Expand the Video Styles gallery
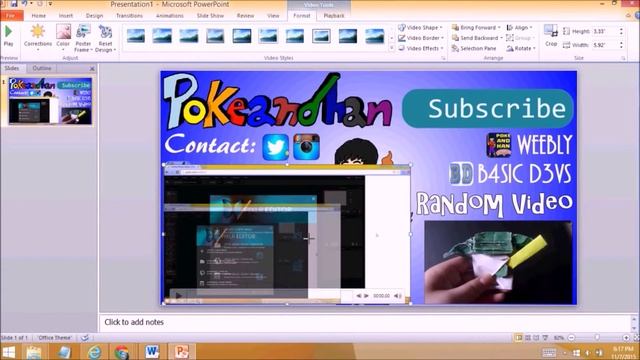 (x=391, y=48)
